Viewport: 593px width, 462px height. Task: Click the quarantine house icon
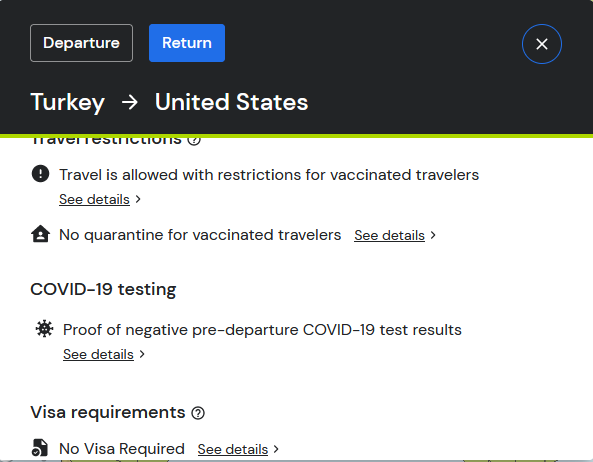40,234
